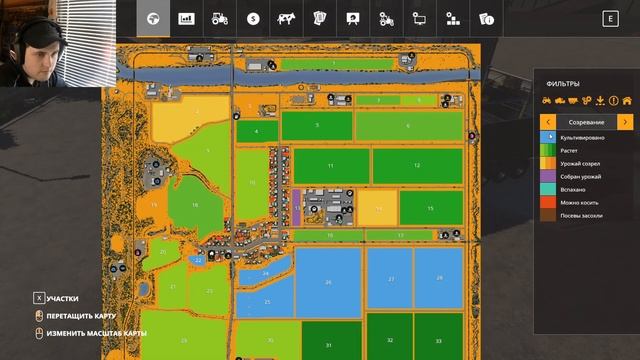Click the X Участки key hint
This screenshot has height=360, width=640.
56,298
